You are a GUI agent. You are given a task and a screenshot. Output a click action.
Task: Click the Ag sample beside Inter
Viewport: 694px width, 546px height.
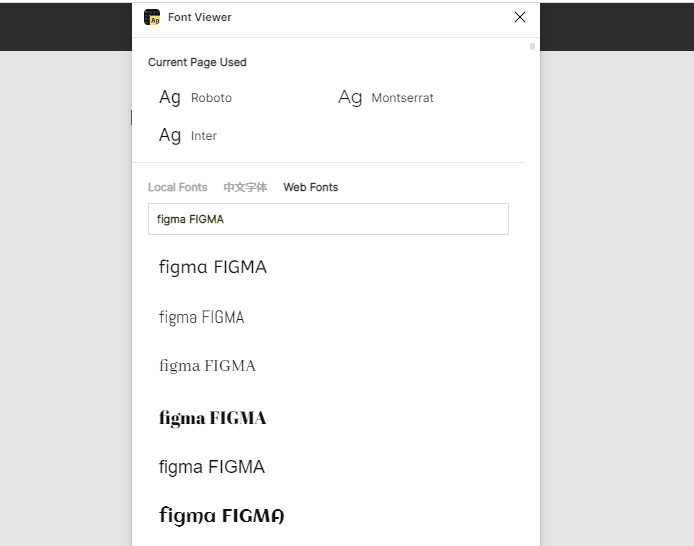pos(170,135)
